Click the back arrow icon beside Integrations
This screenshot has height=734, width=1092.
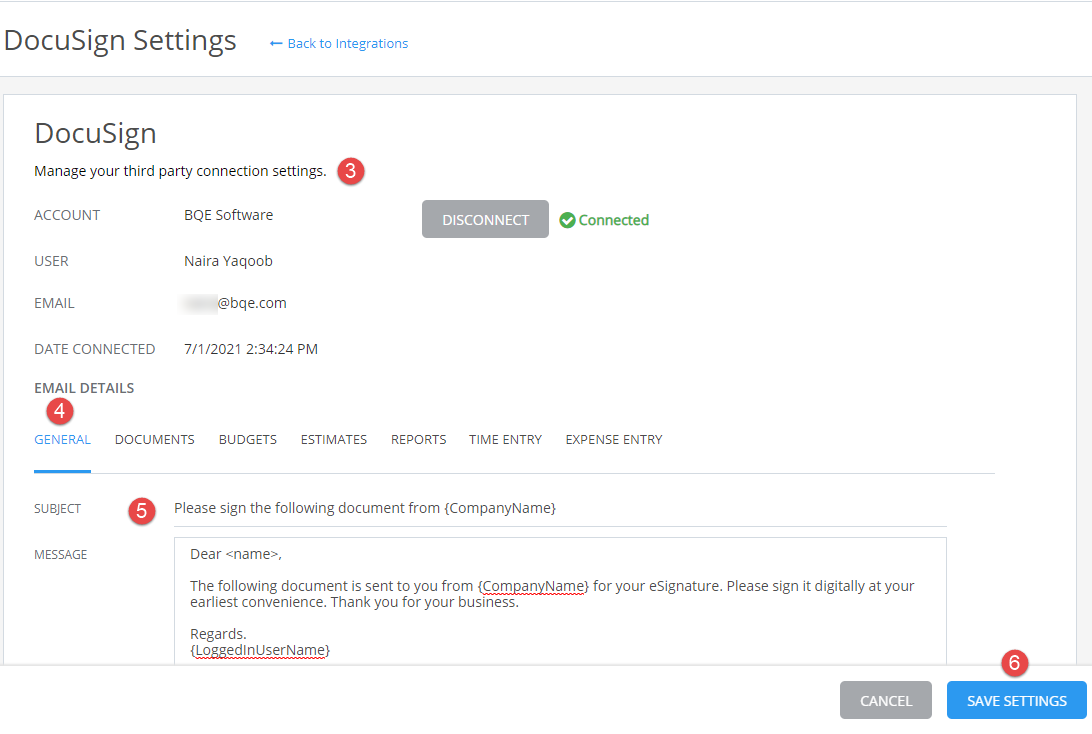click(276, 43)
